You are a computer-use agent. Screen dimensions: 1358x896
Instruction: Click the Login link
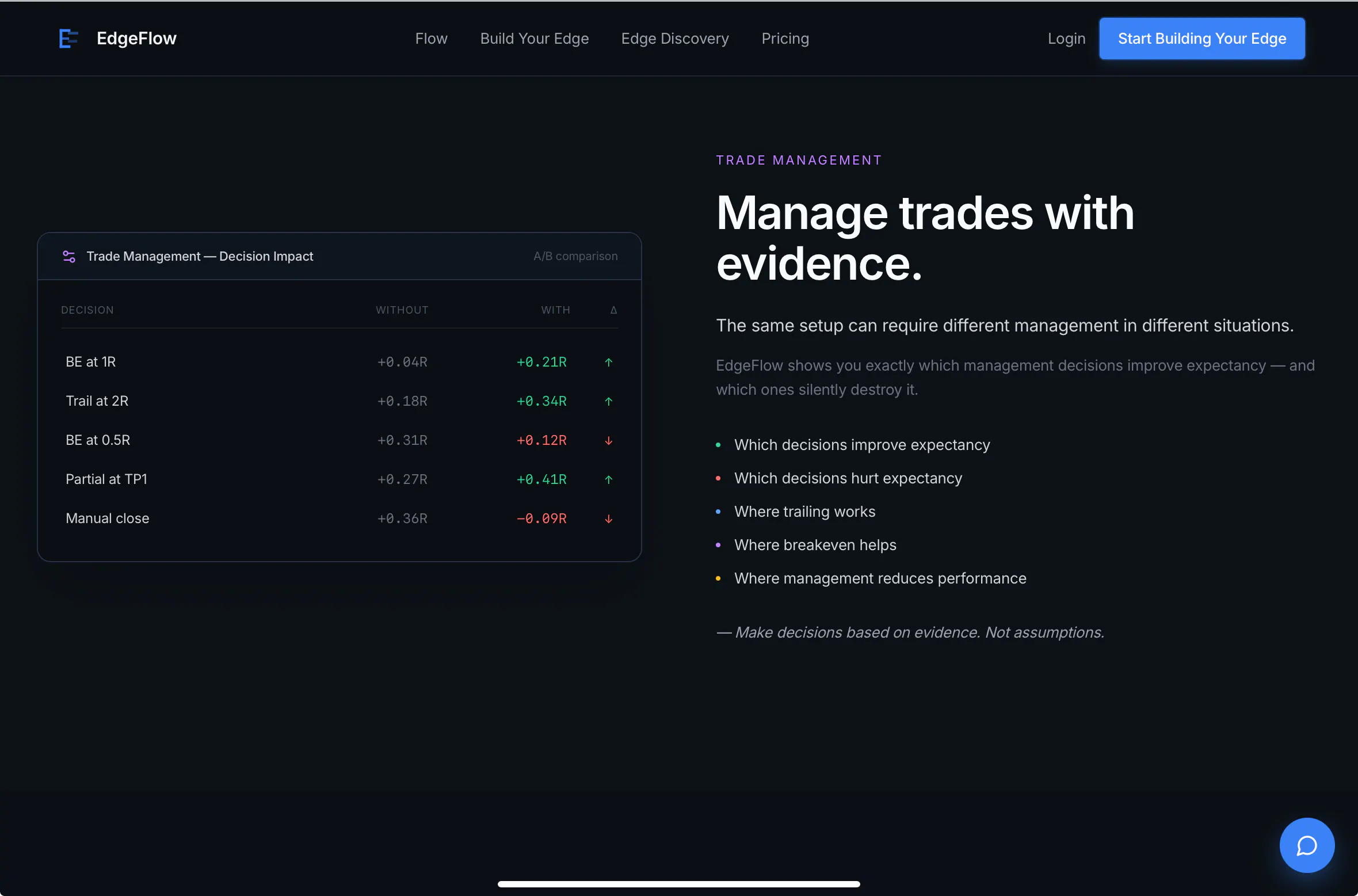coord(1067,39)
